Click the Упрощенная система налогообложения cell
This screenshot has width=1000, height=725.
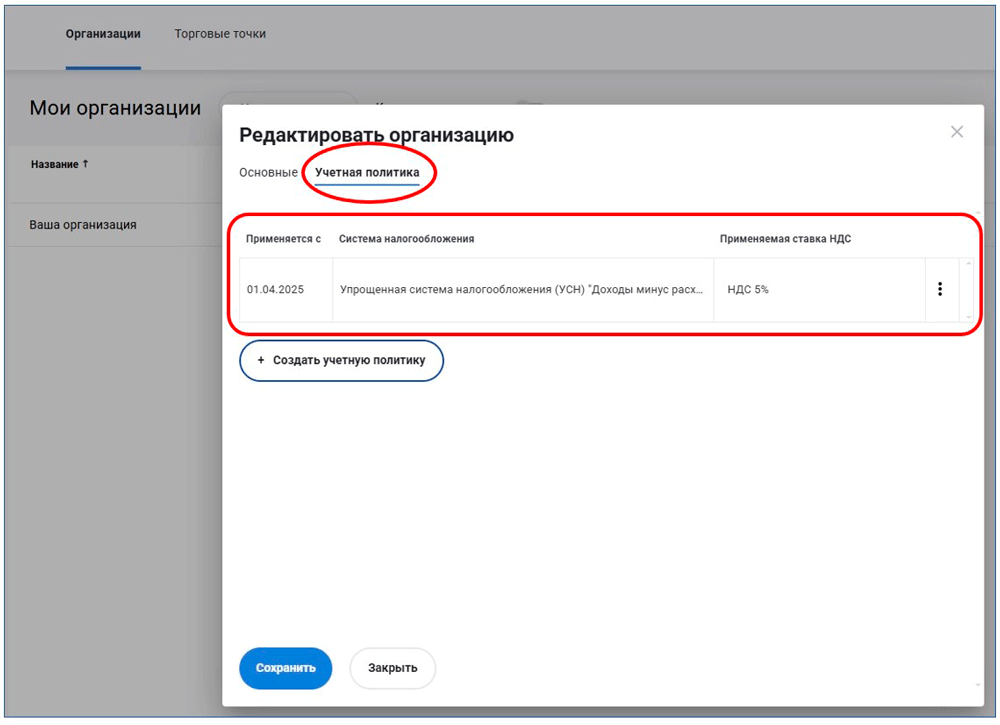point(521,290)
